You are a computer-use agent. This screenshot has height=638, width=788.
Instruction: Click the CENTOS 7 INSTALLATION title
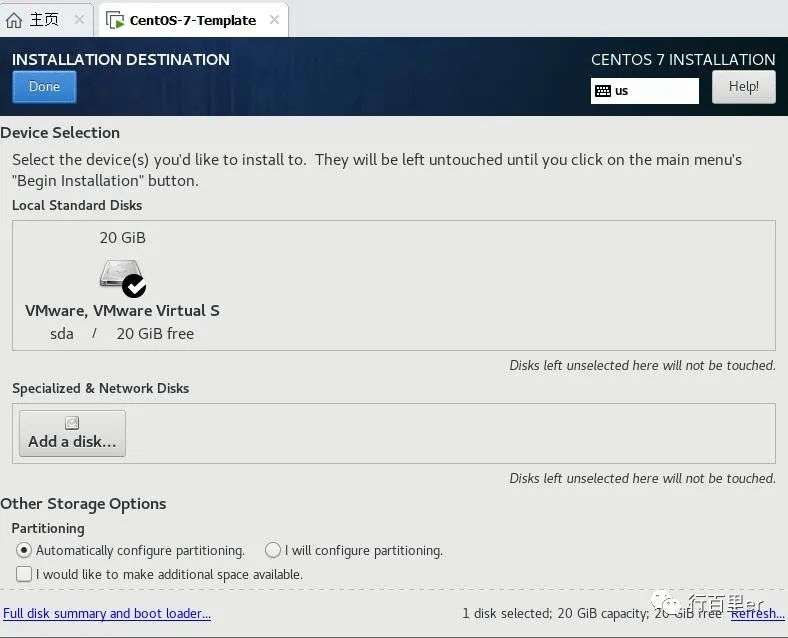click(683, 60)
